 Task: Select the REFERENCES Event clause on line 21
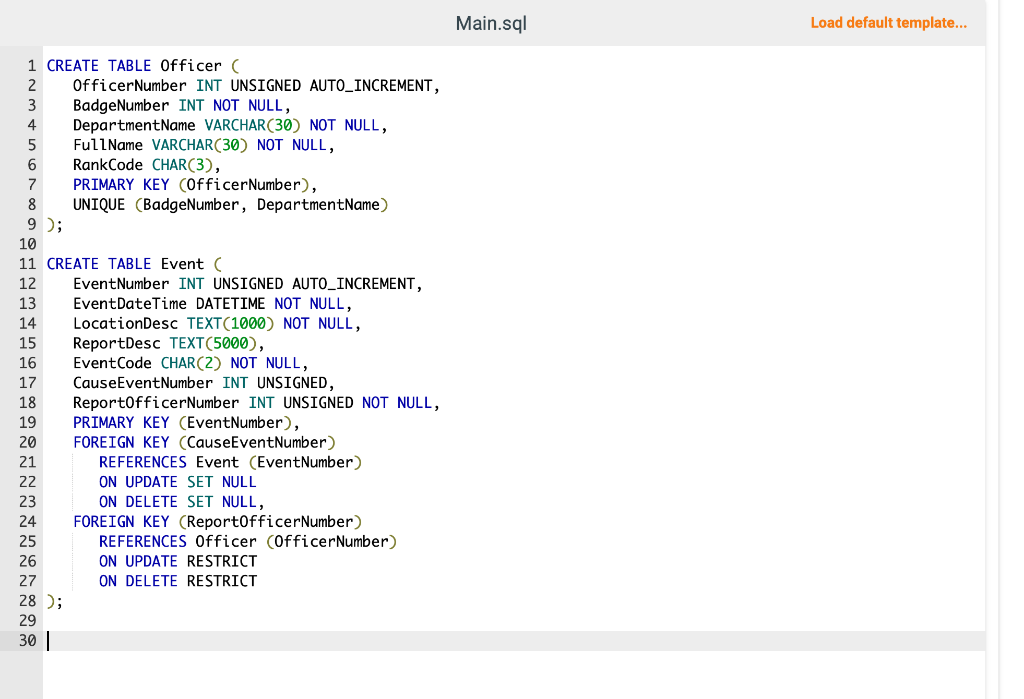(x=166, y=462)
